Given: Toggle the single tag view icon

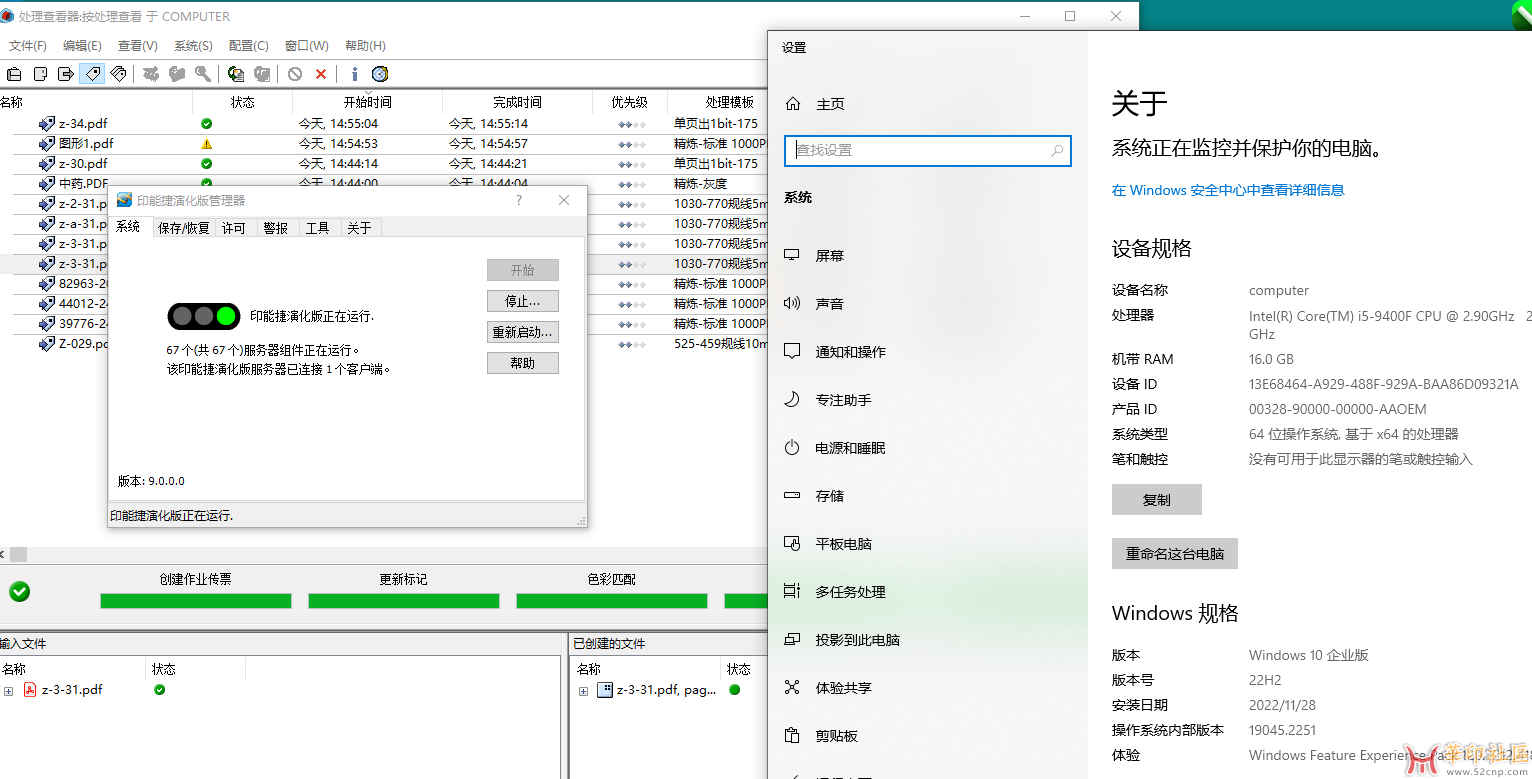Looking at the screenshot, I should 92,74.
